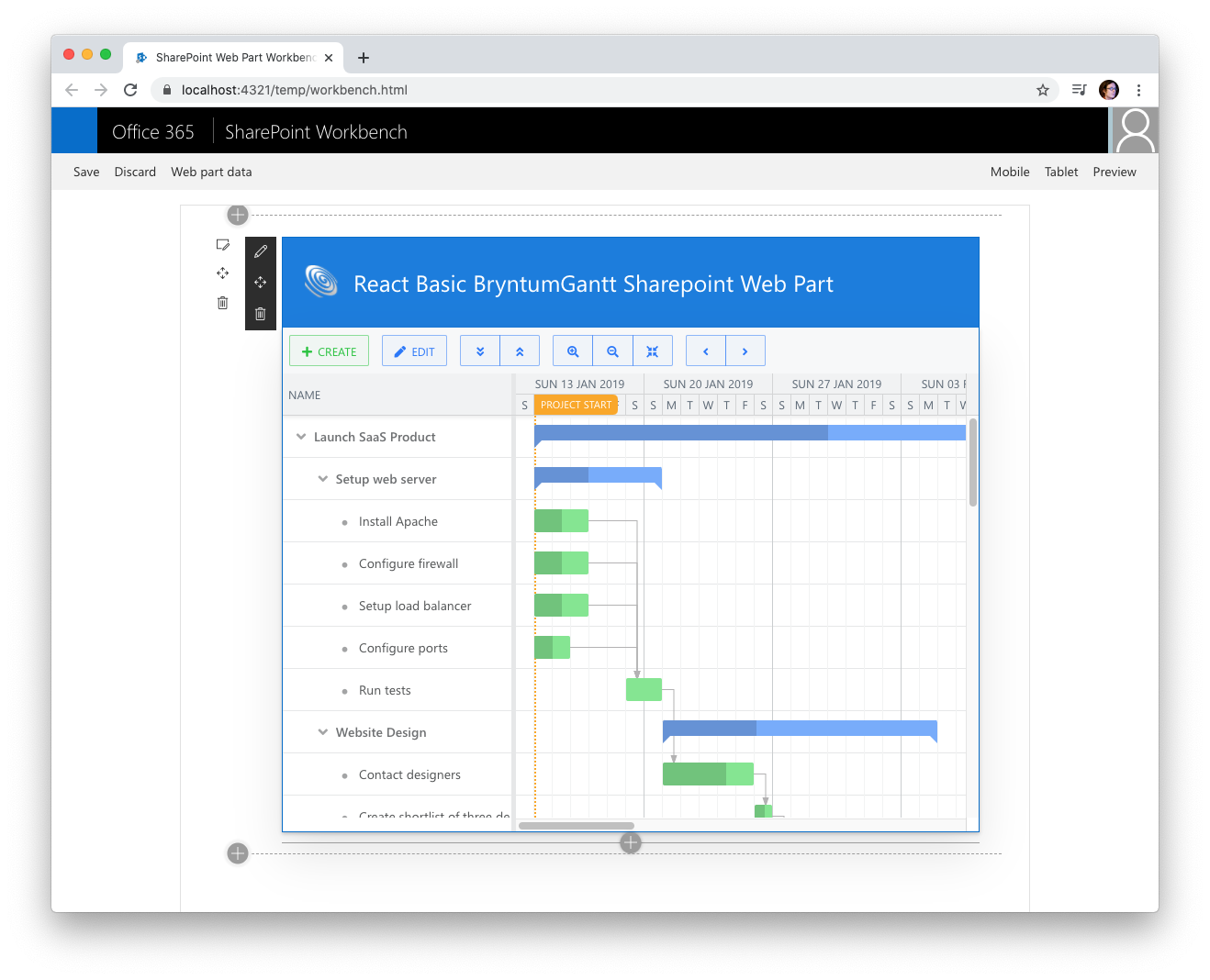Click the zoom-to-fit icon
Viewport: 1210px width, 980px height.
coord(653,351)
